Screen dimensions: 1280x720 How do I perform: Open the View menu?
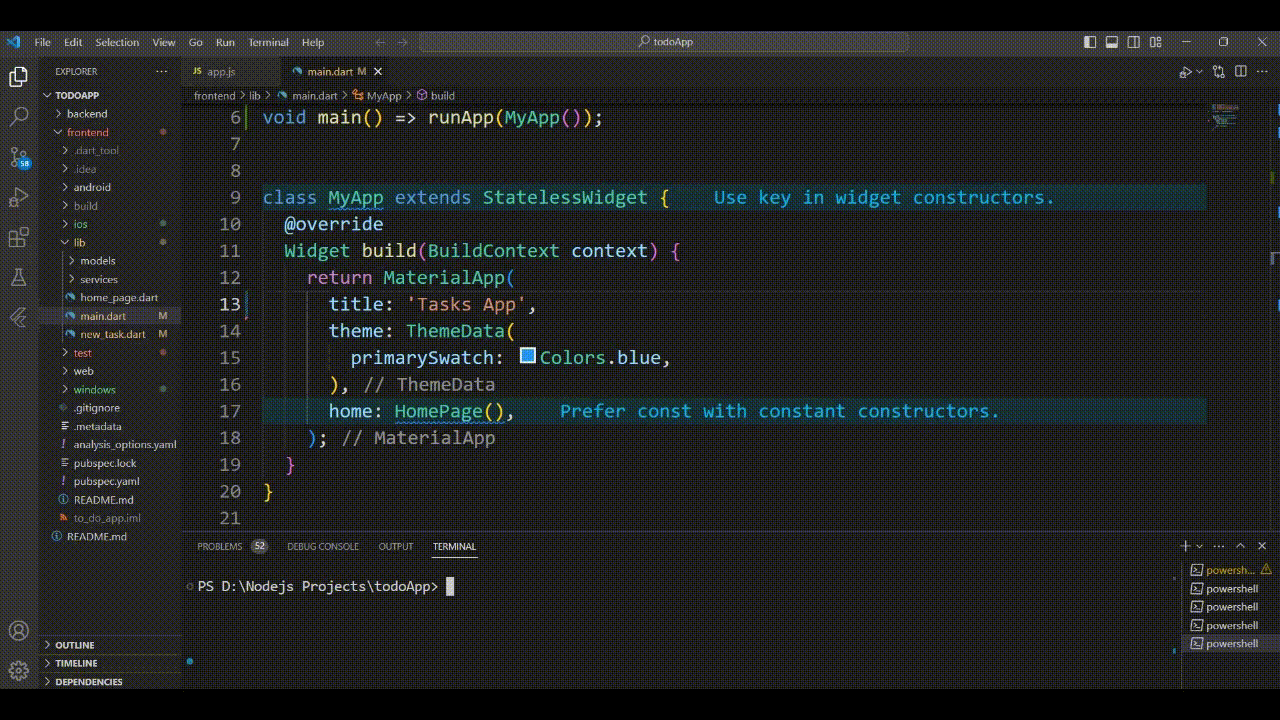(x=164, y=42)
